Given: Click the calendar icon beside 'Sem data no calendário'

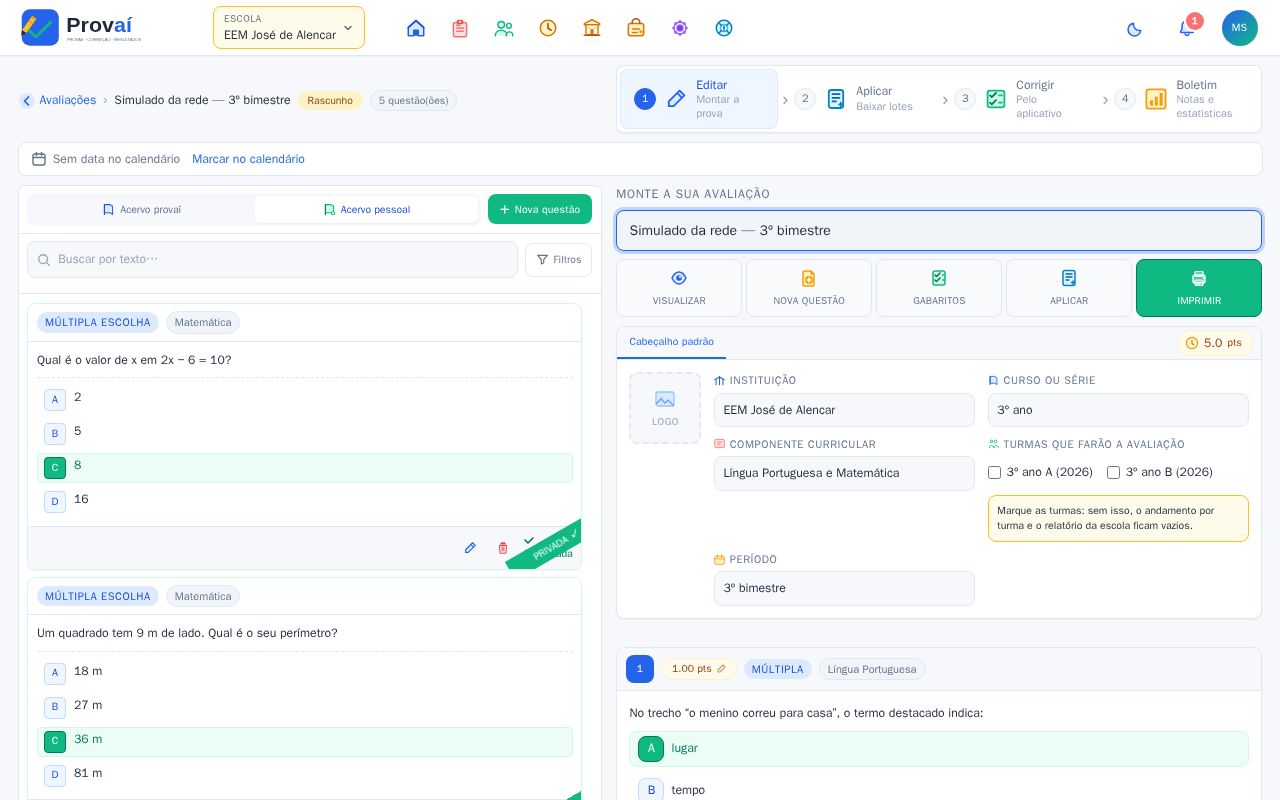Looking at the screenshot, I should click(x=39, y=159).
